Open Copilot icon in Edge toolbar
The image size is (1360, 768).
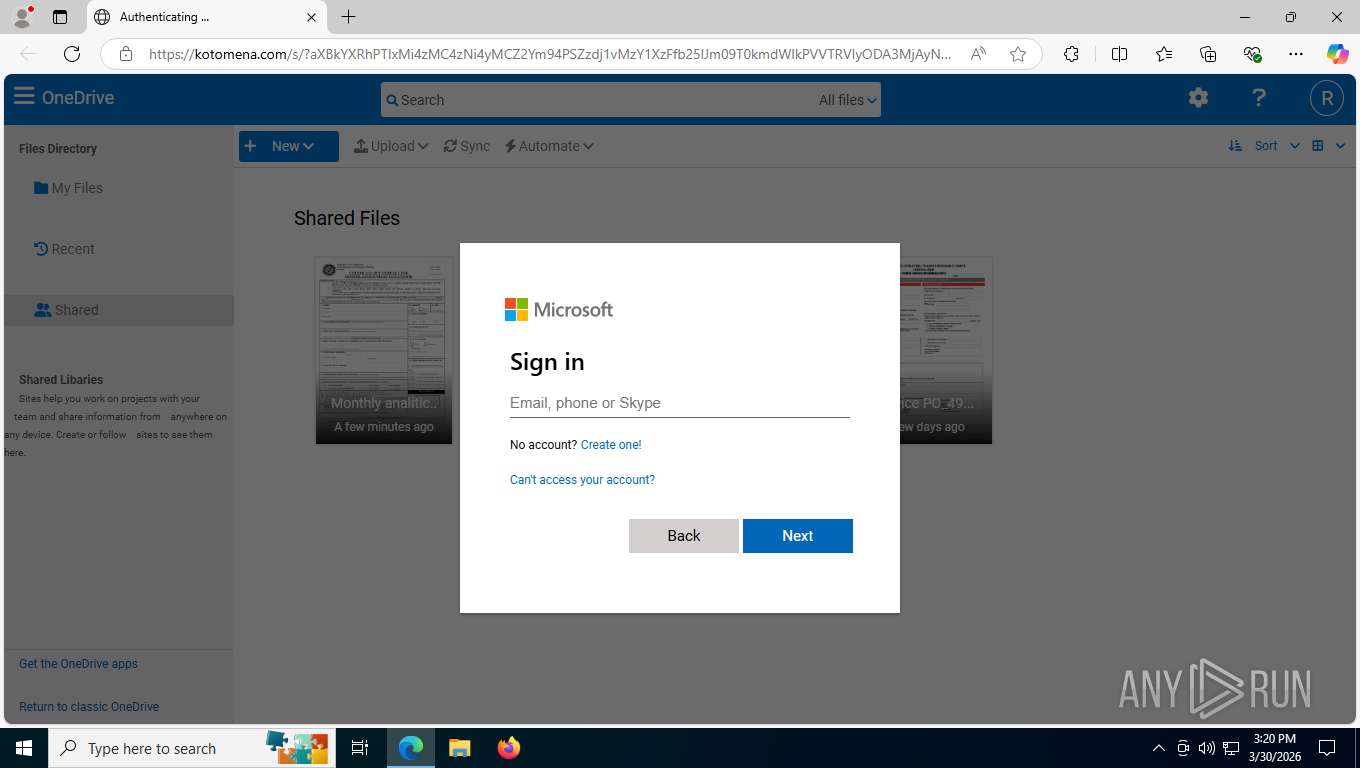(1338, 54)
